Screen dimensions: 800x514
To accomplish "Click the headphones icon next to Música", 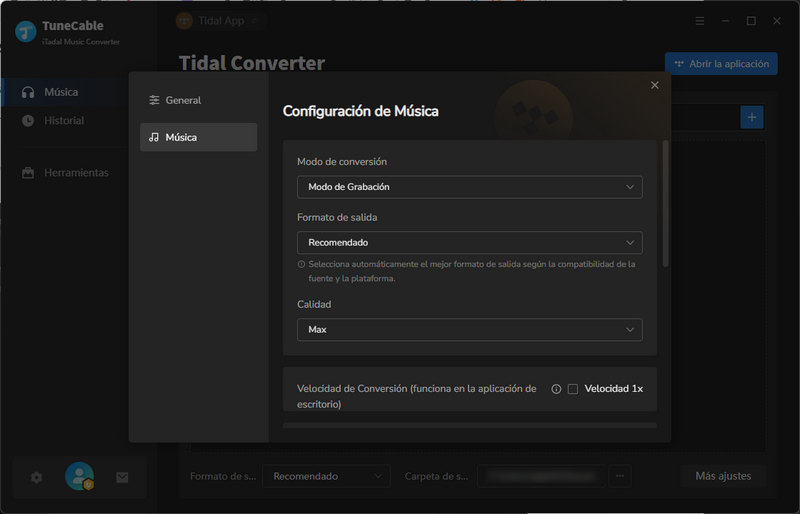I will pyautogui.click(x=28, y=92).
